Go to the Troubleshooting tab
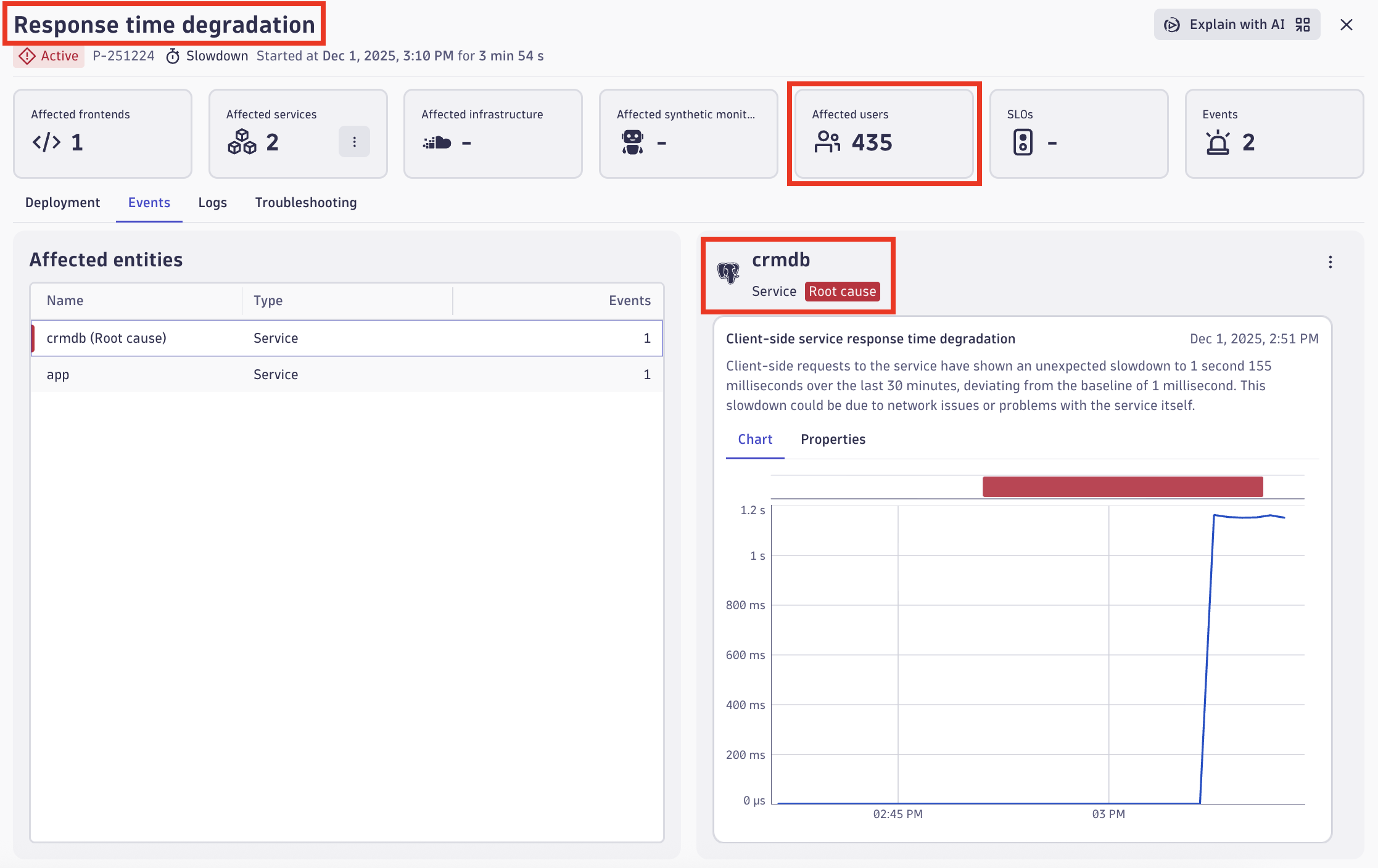Image resolution: width=1378 pixels, height=868 pixels. [306, 203]
